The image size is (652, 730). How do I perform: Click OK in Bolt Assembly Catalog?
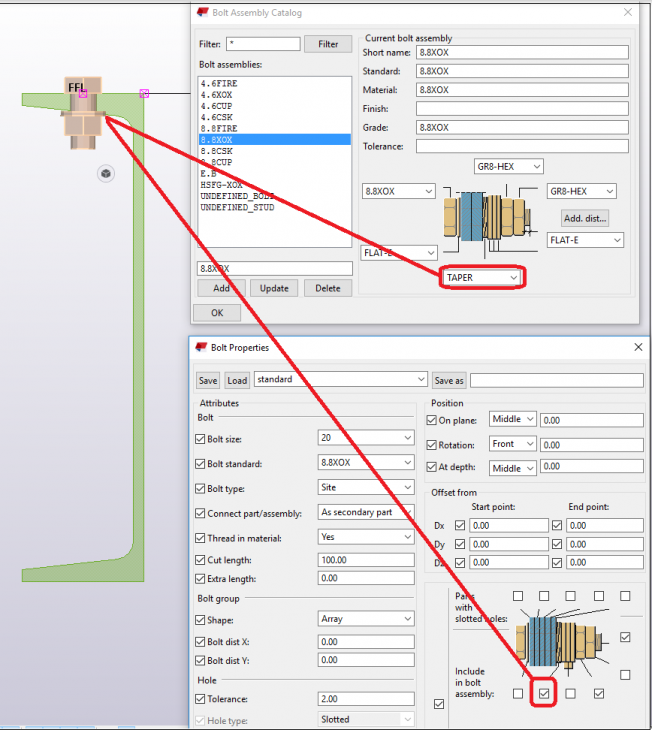pyautogui.click(x=217, y=313)
